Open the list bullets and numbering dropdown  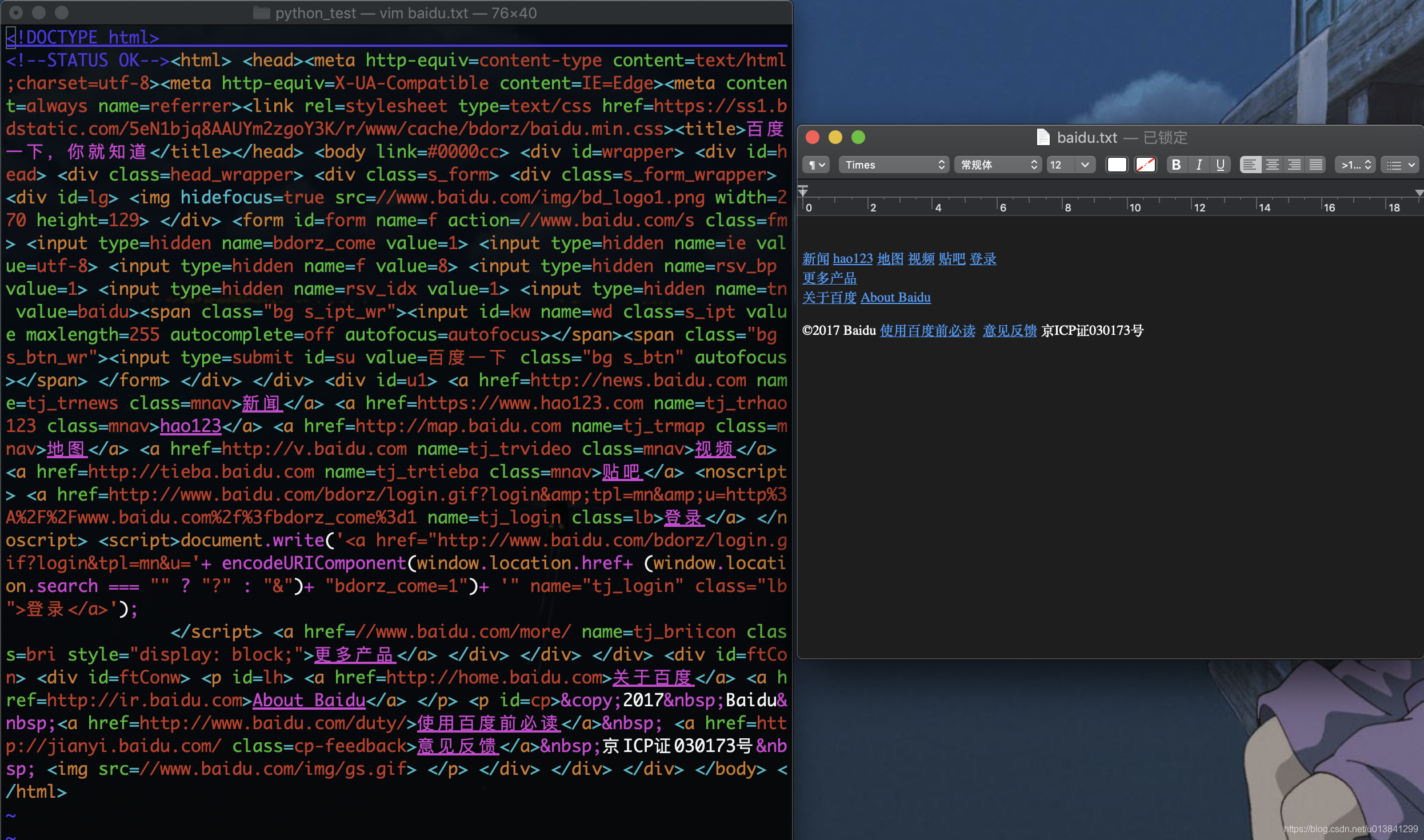tap(1400, 165)
